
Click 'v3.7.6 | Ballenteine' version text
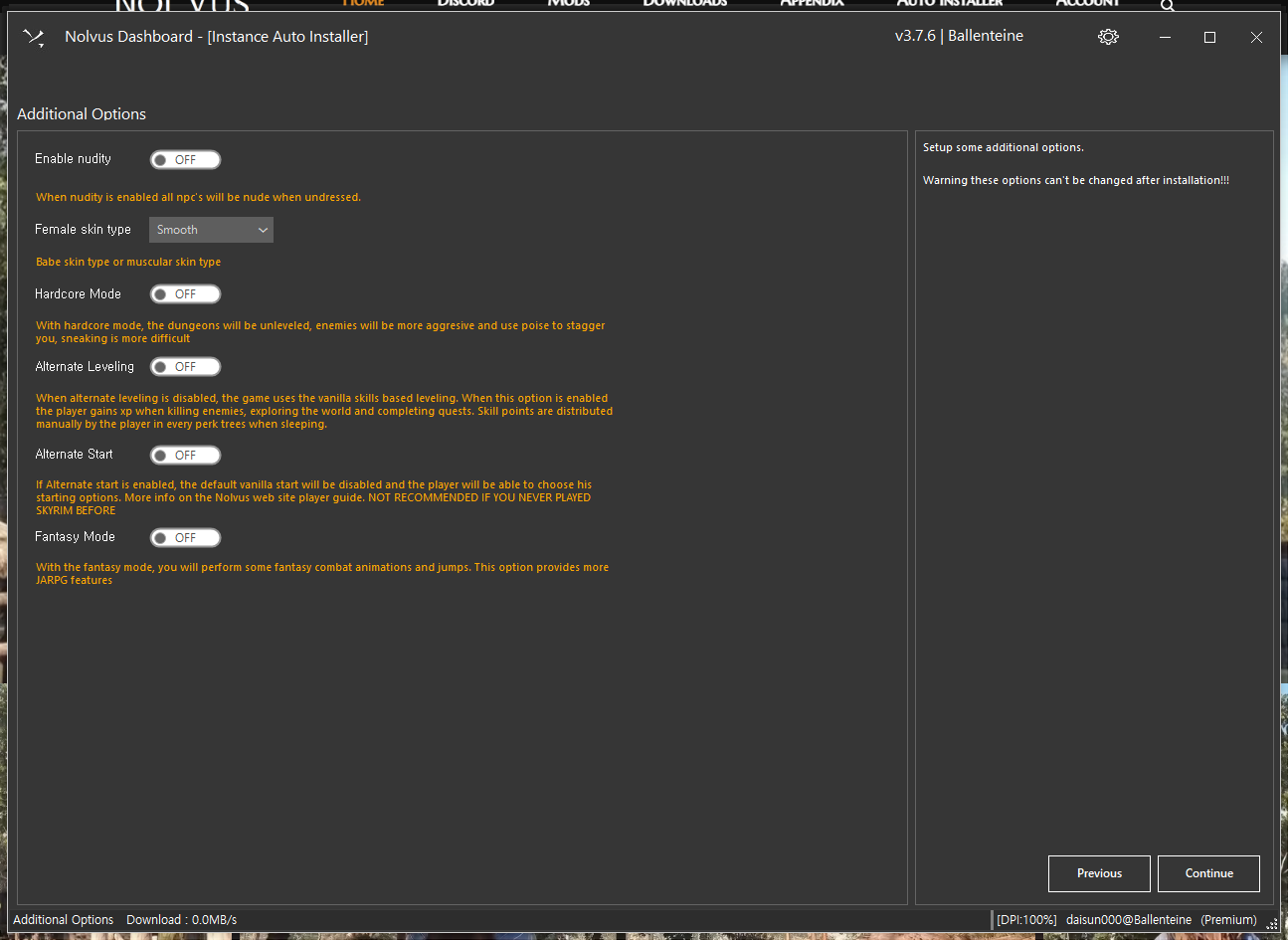pyautogui.click(x=959, y=36)
